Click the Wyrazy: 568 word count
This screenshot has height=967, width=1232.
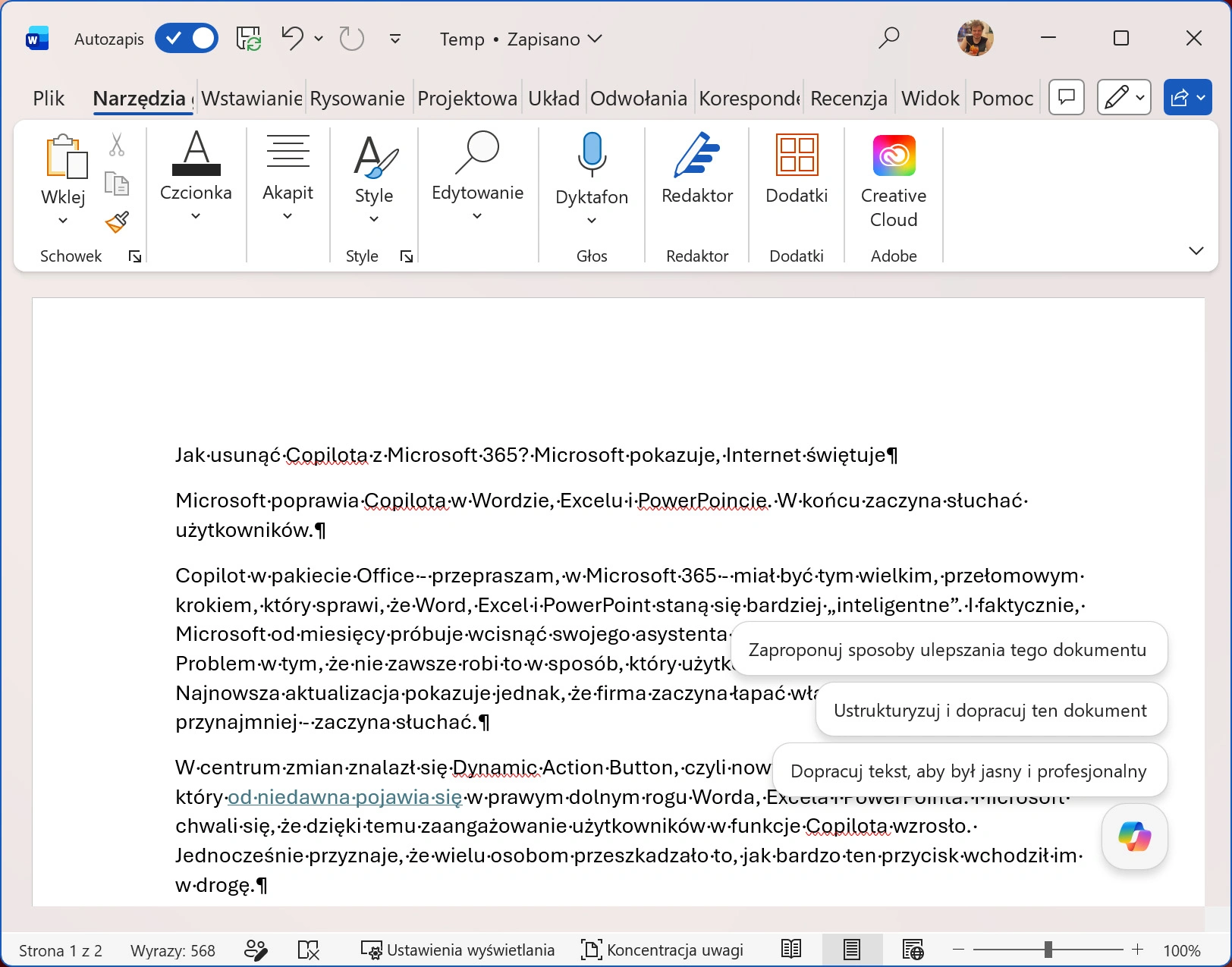(173, 950)
